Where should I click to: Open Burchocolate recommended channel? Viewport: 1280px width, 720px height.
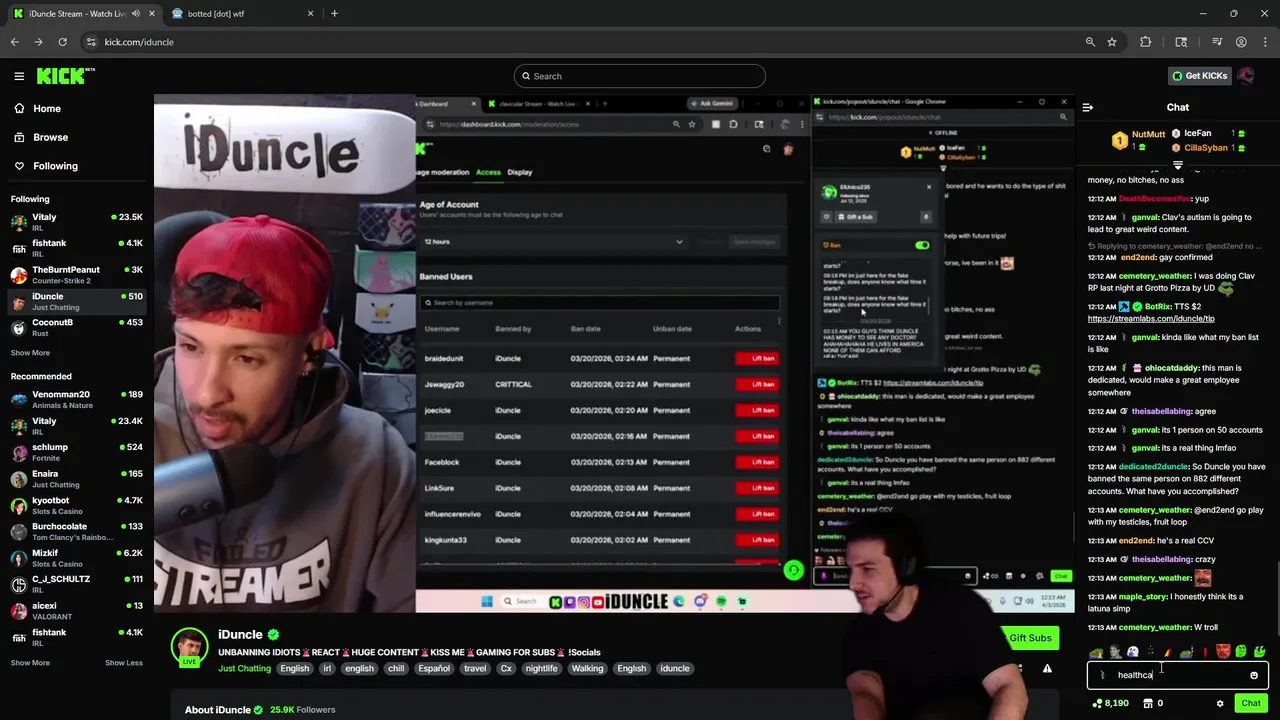[x=77, y=531]
